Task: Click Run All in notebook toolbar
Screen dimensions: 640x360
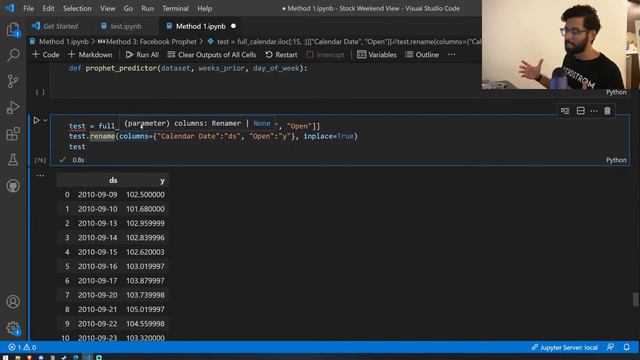Action: [x=142, y=54]
